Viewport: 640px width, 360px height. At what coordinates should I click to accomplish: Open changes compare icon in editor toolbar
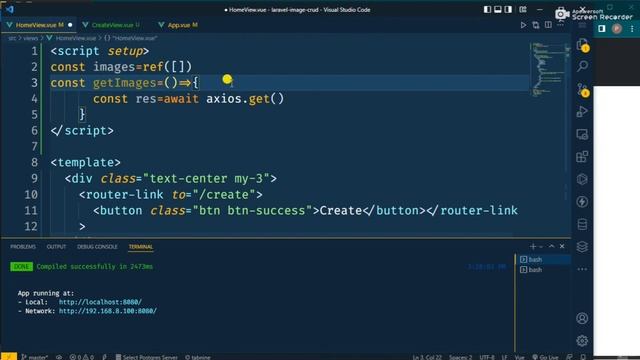click(536, 25)
